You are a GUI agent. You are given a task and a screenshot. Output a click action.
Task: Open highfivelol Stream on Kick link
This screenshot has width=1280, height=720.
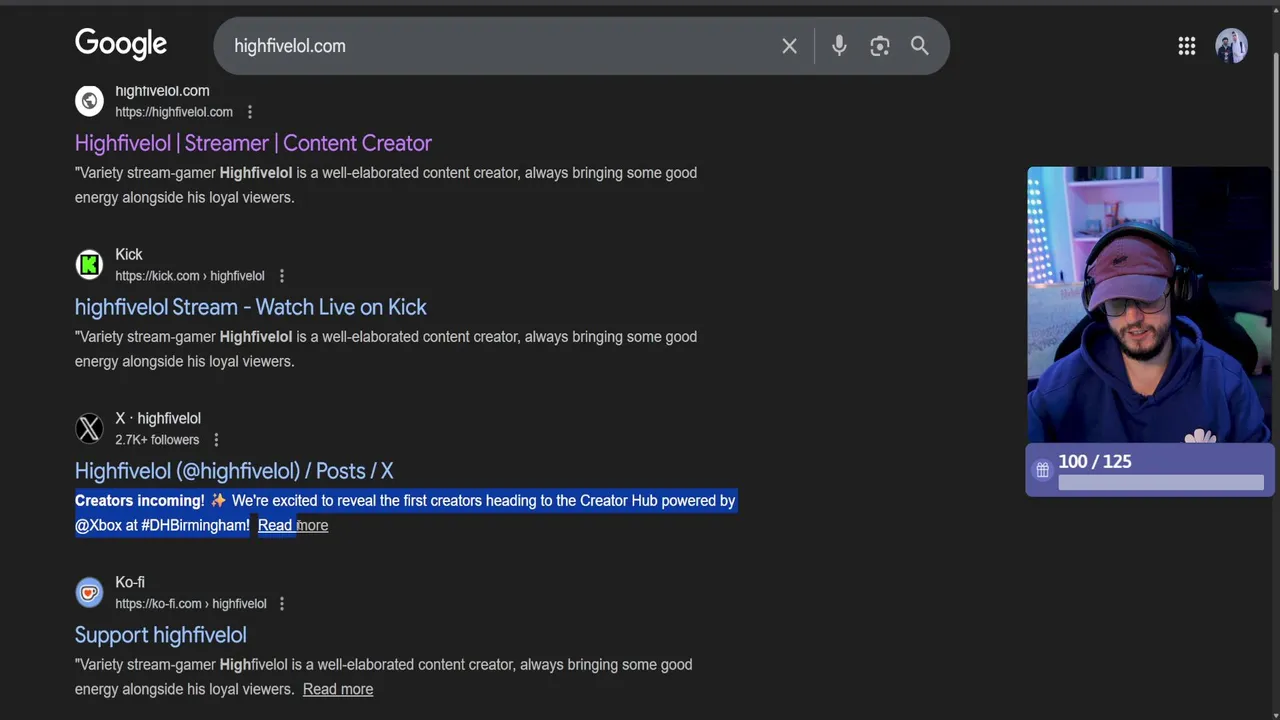pos(250,307)
